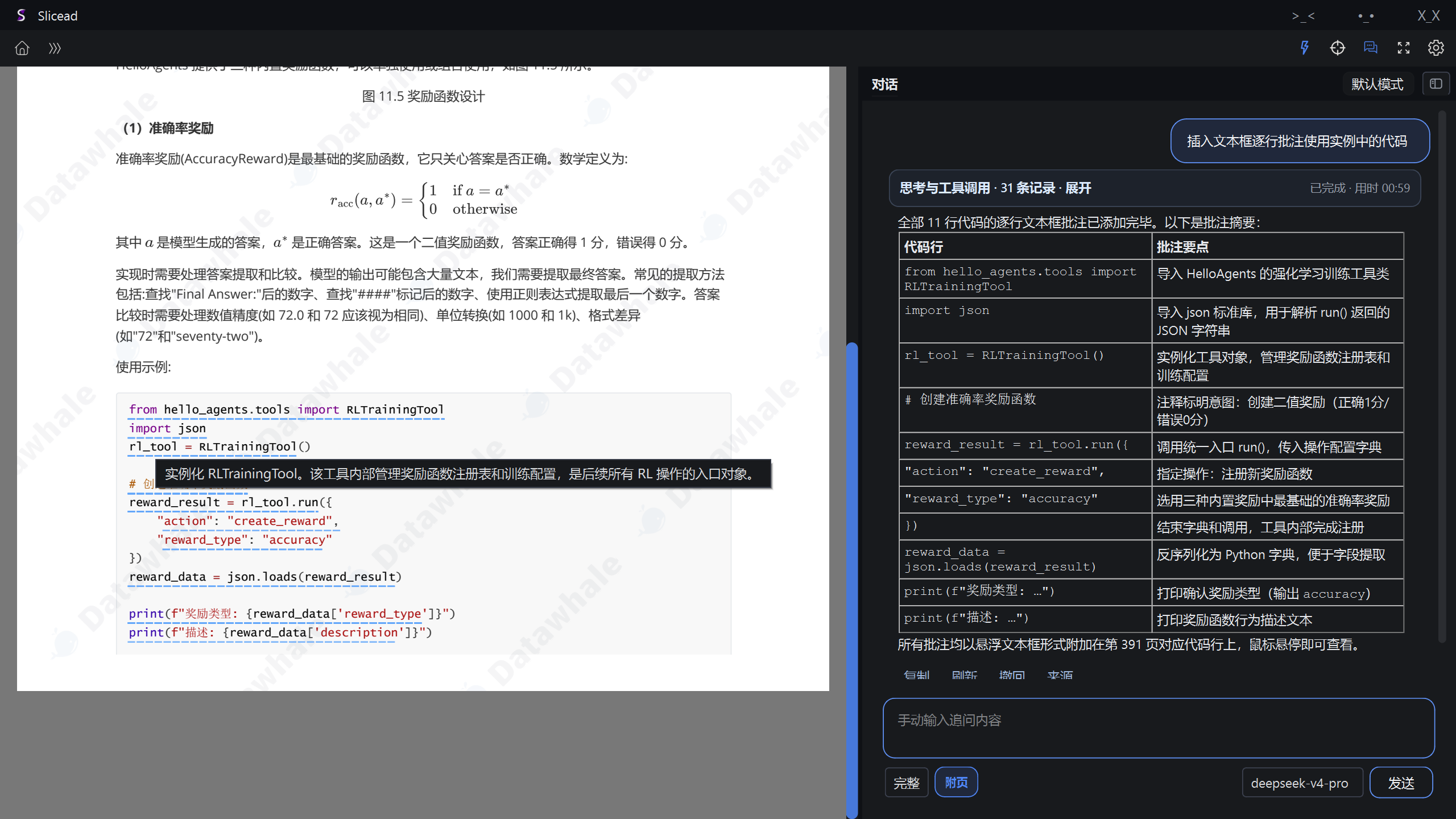This screenshot has height=819, width=1456.
Task: Expand 思考与工具调用 31 条记录 section
Action: tap(1155, 188)
